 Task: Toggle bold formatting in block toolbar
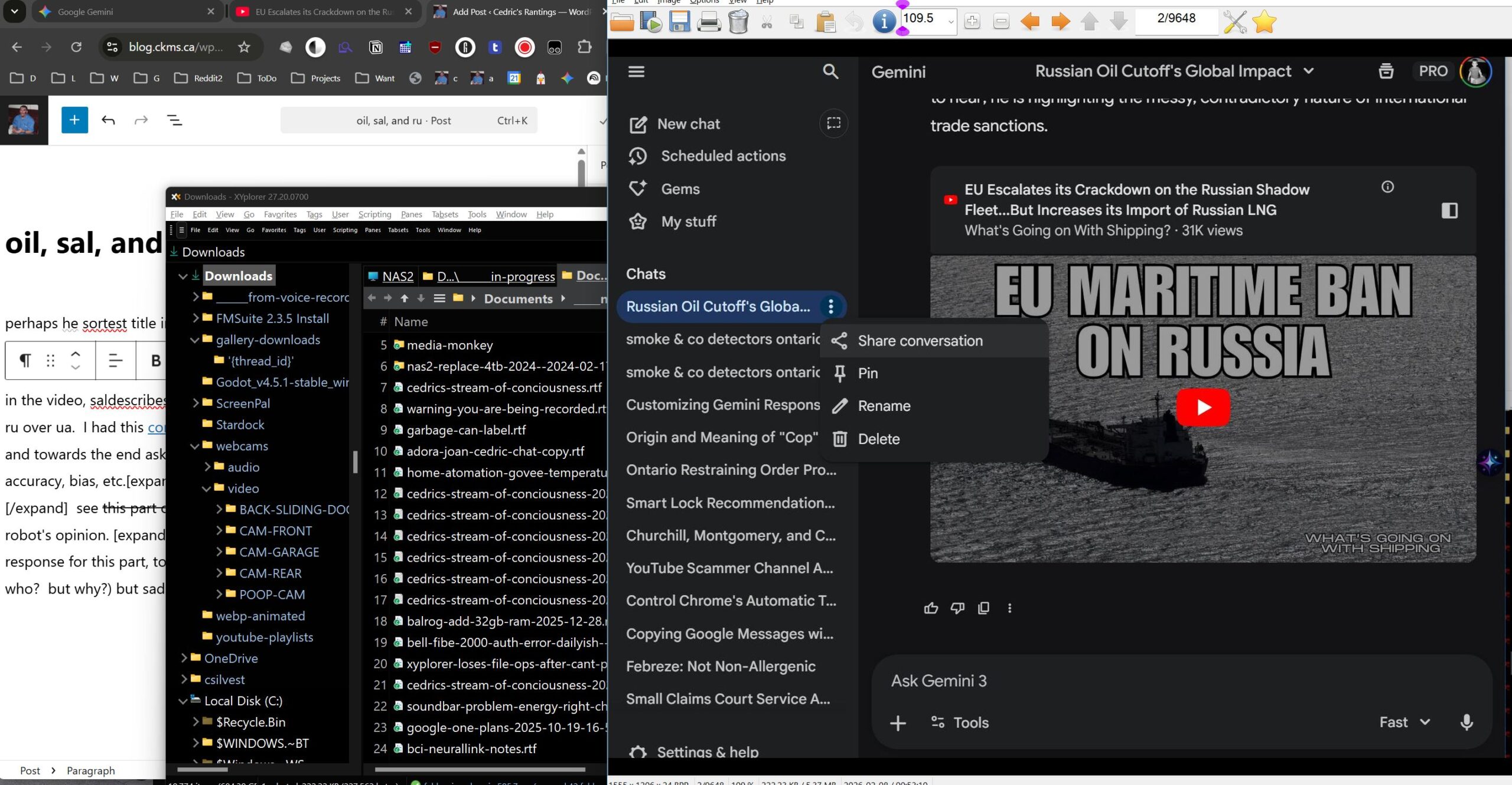coord(156,360)
